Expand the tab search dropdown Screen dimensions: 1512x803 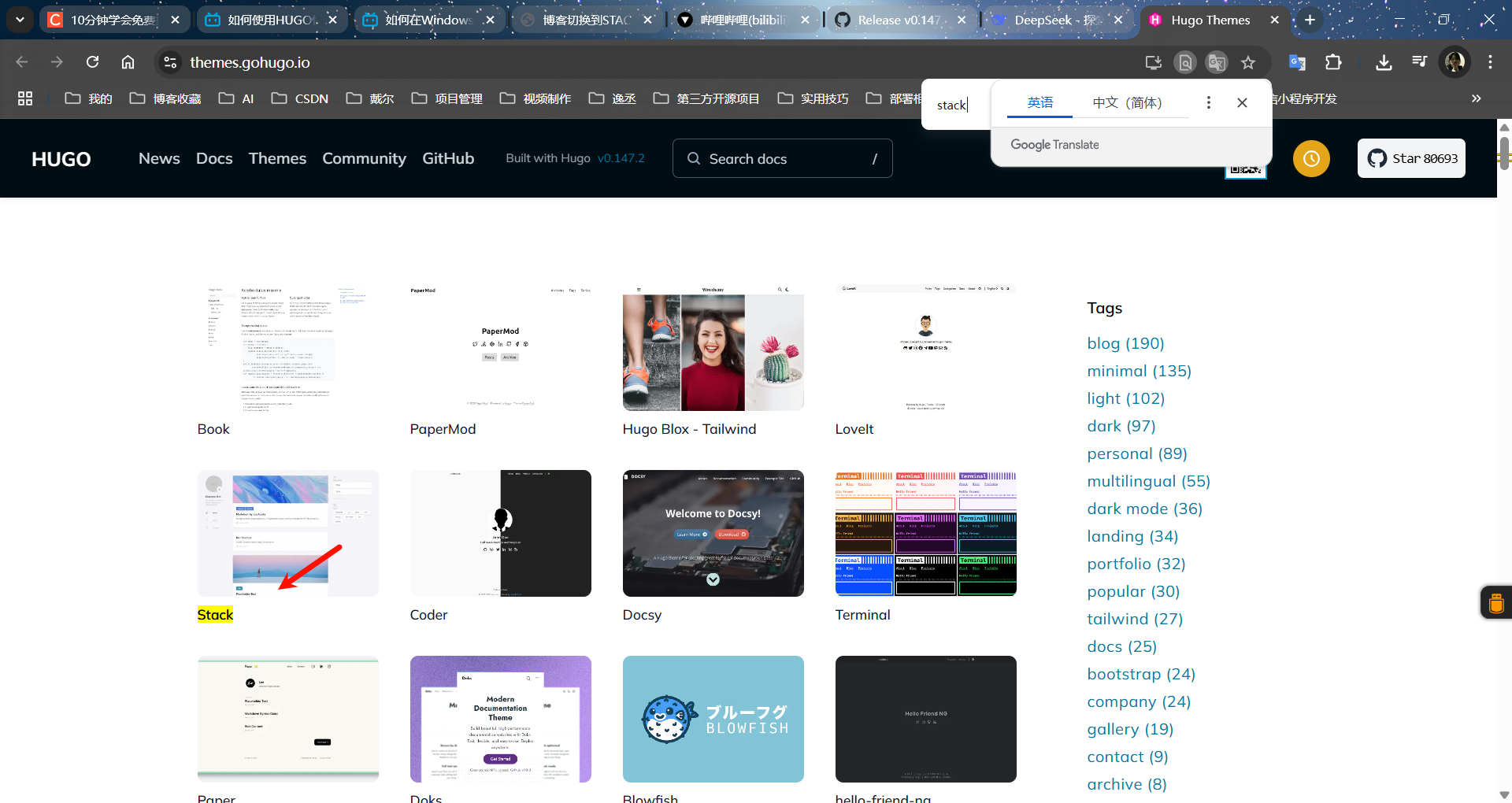(x=20, y=20)
